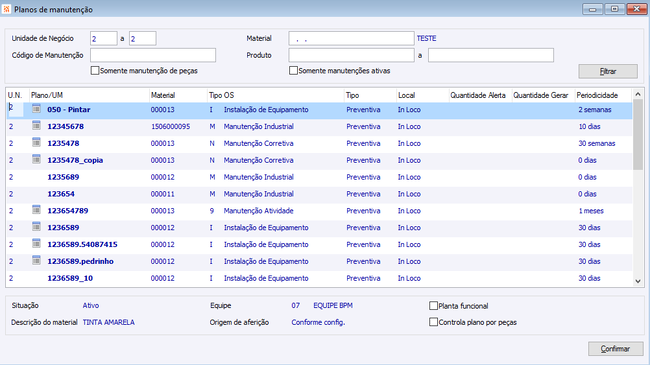Screen dimensions: 650x365
Task: Focus the Código de Manutenção input field
Action: coord(153,55)
